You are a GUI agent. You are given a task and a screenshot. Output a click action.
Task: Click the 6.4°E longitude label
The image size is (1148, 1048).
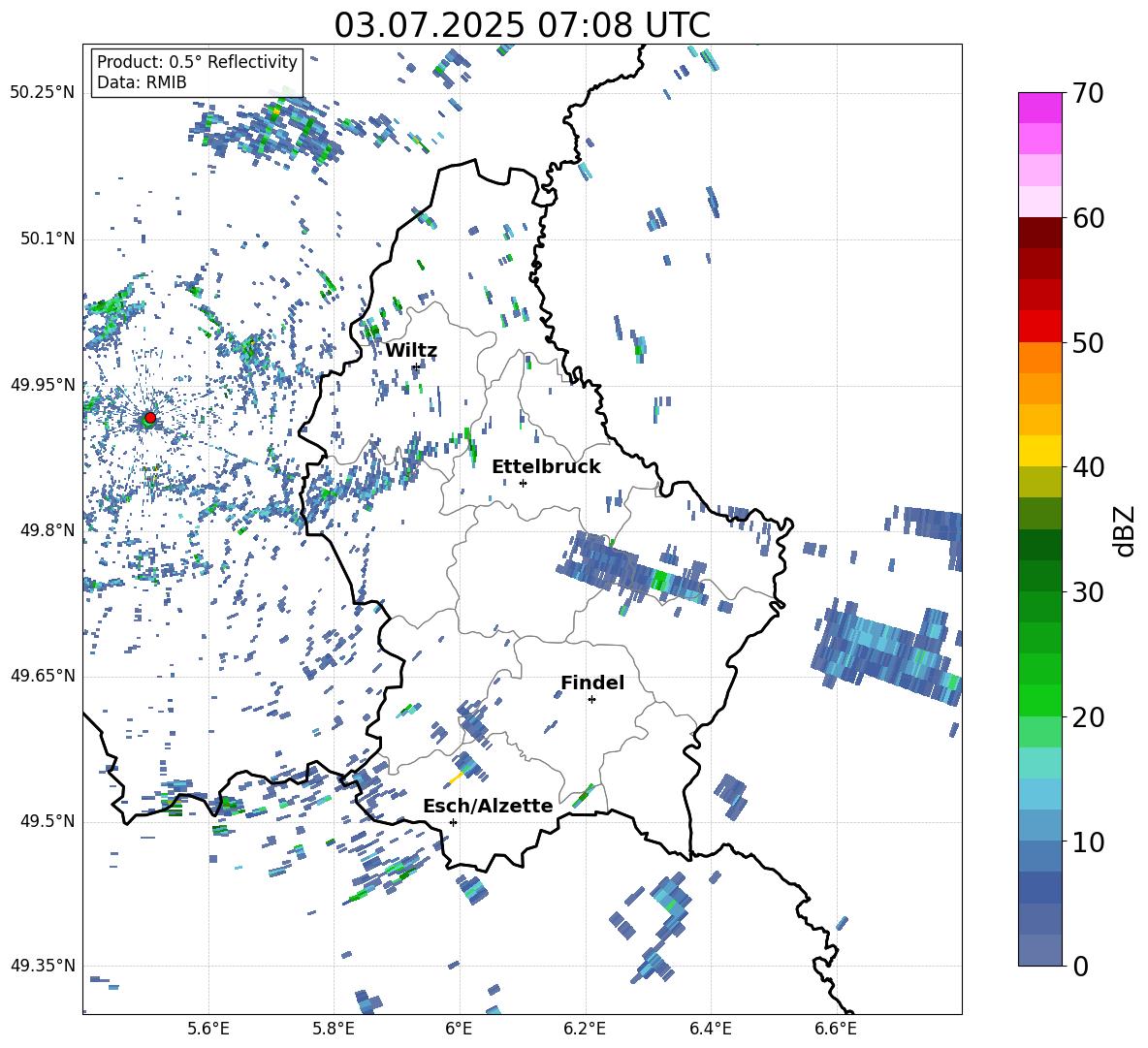710,1029
